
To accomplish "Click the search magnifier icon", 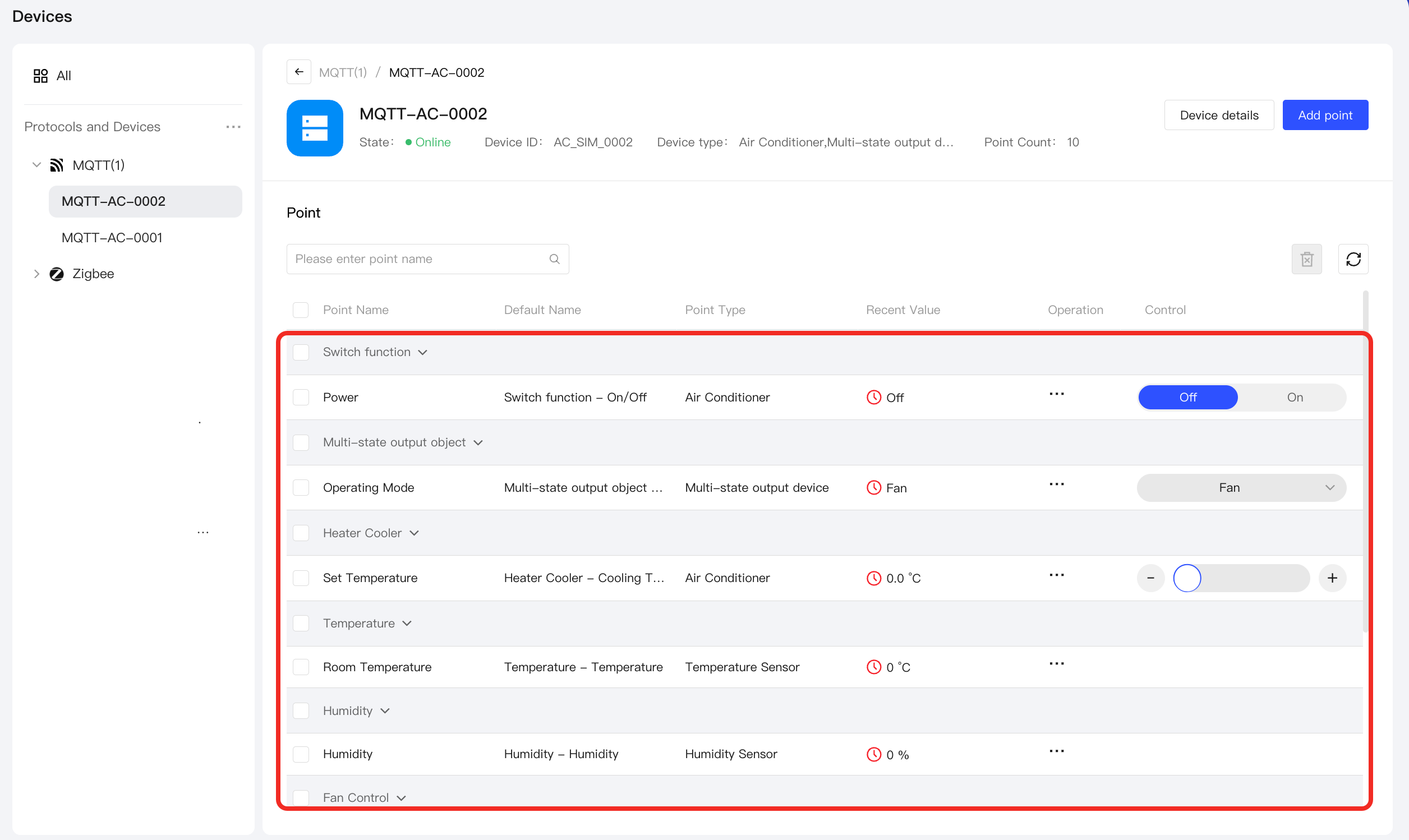I will [x=554, y=259].
